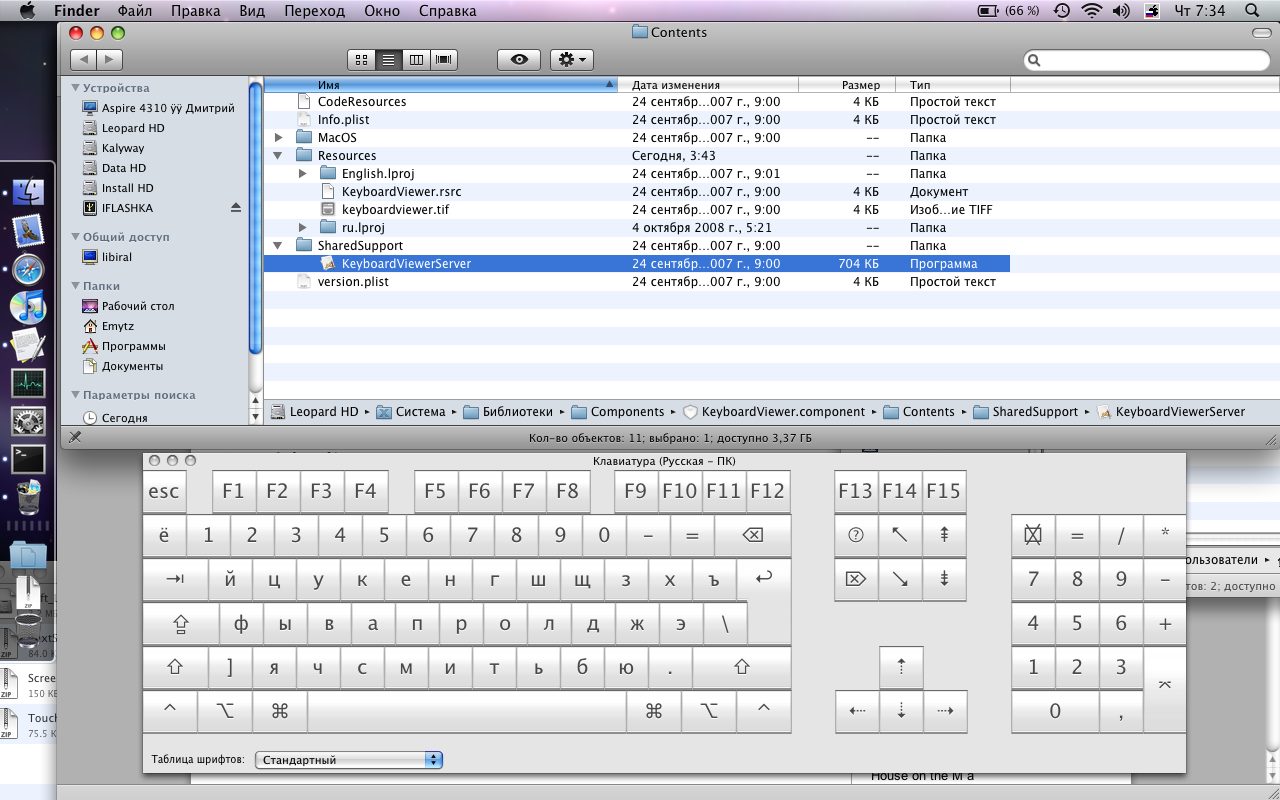Collapse the Общий доступ sidebar section
The width and height of the screenshot is (1280, 800).
(x=75, y=237)
